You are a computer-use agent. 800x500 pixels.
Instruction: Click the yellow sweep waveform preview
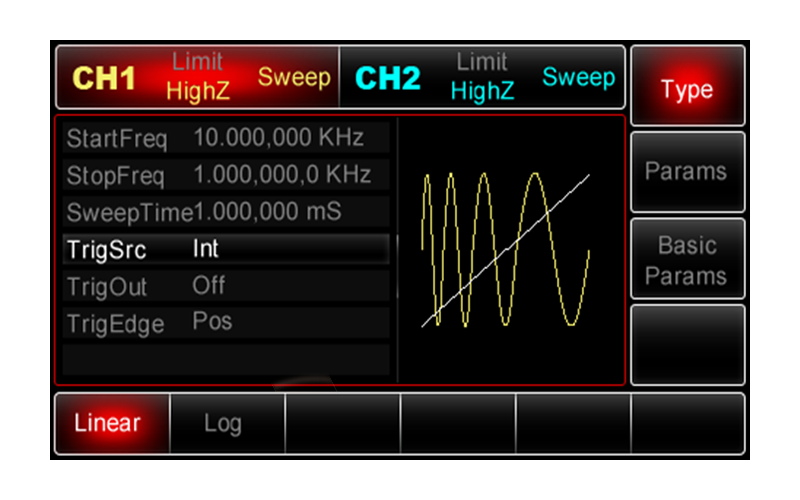pyautogui.click(x=505, y=250)
